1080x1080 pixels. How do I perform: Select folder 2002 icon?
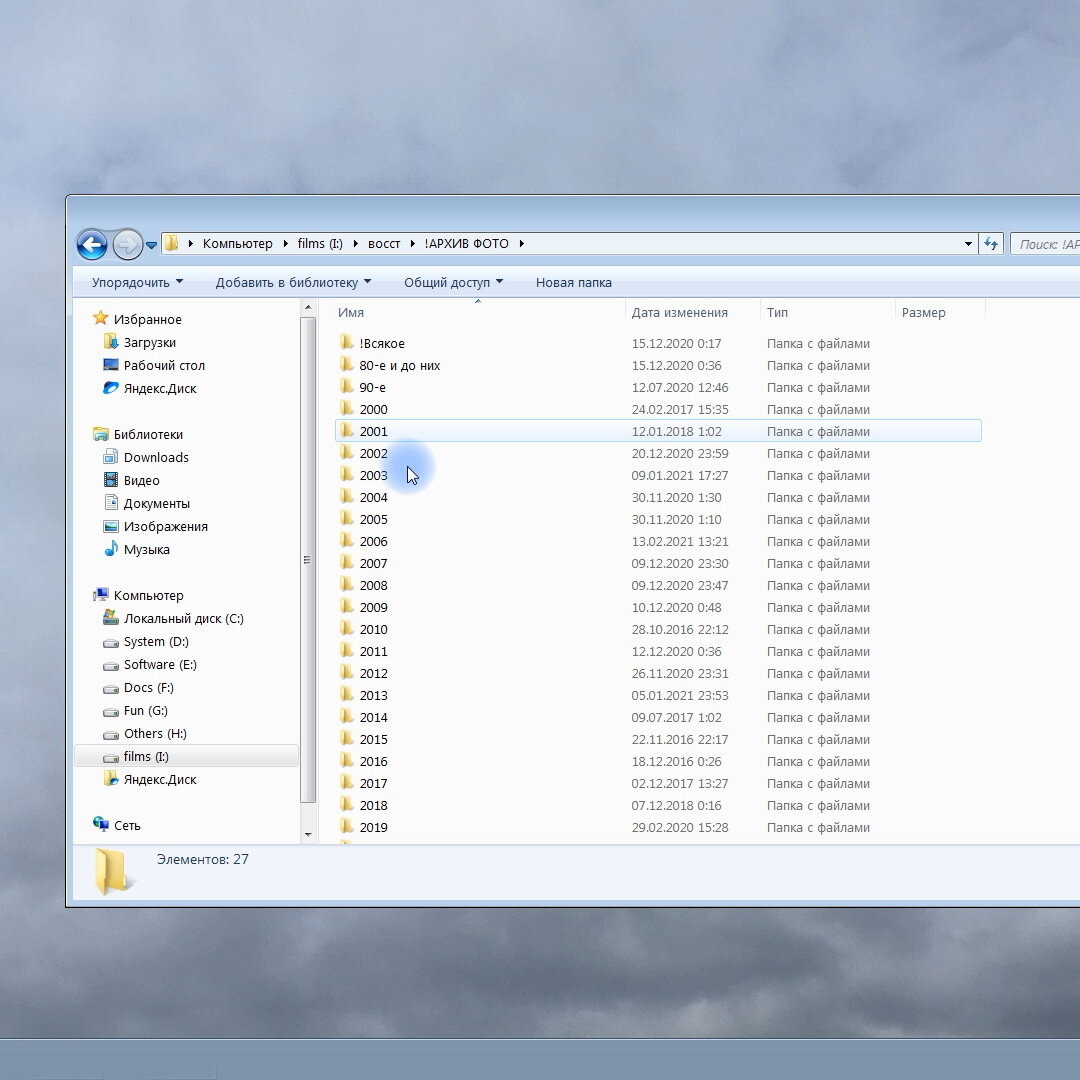point(347,453)
